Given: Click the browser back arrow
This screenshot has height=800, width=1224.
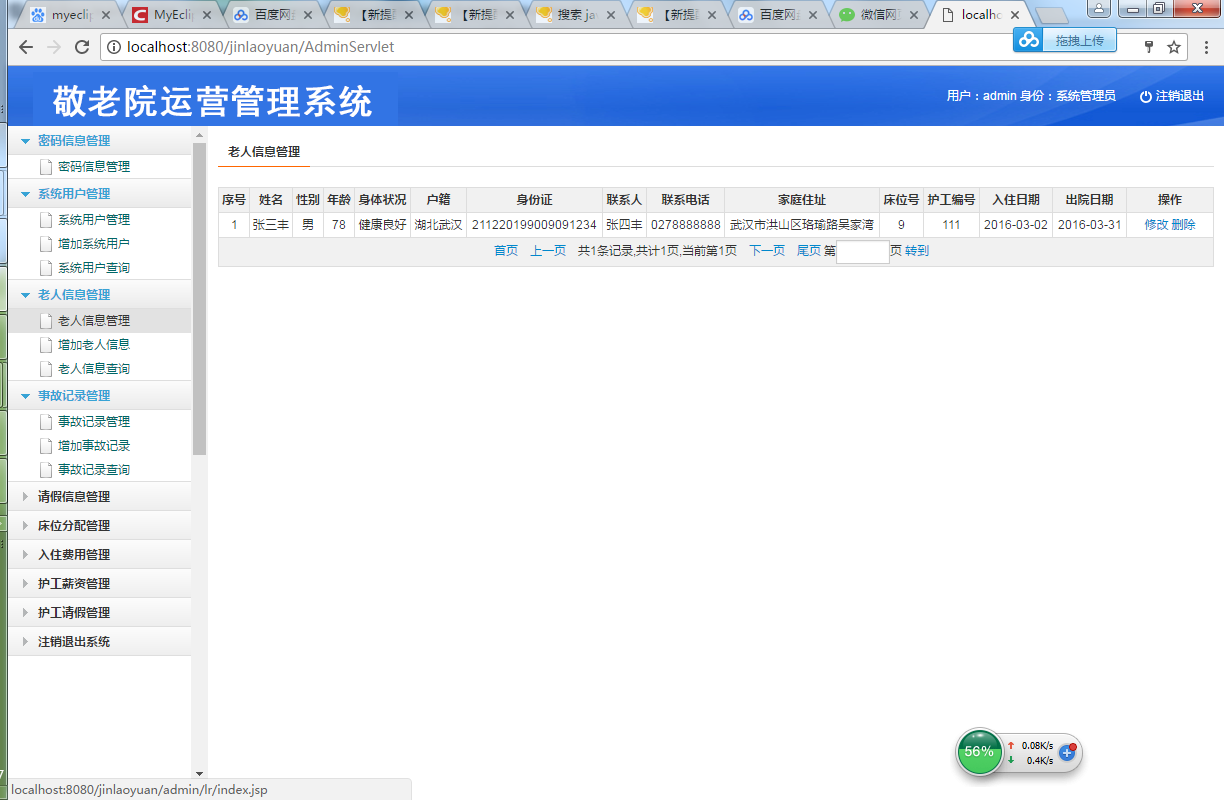Looking at the screenshot, I should pyautogui.click(x=26, y=47).
